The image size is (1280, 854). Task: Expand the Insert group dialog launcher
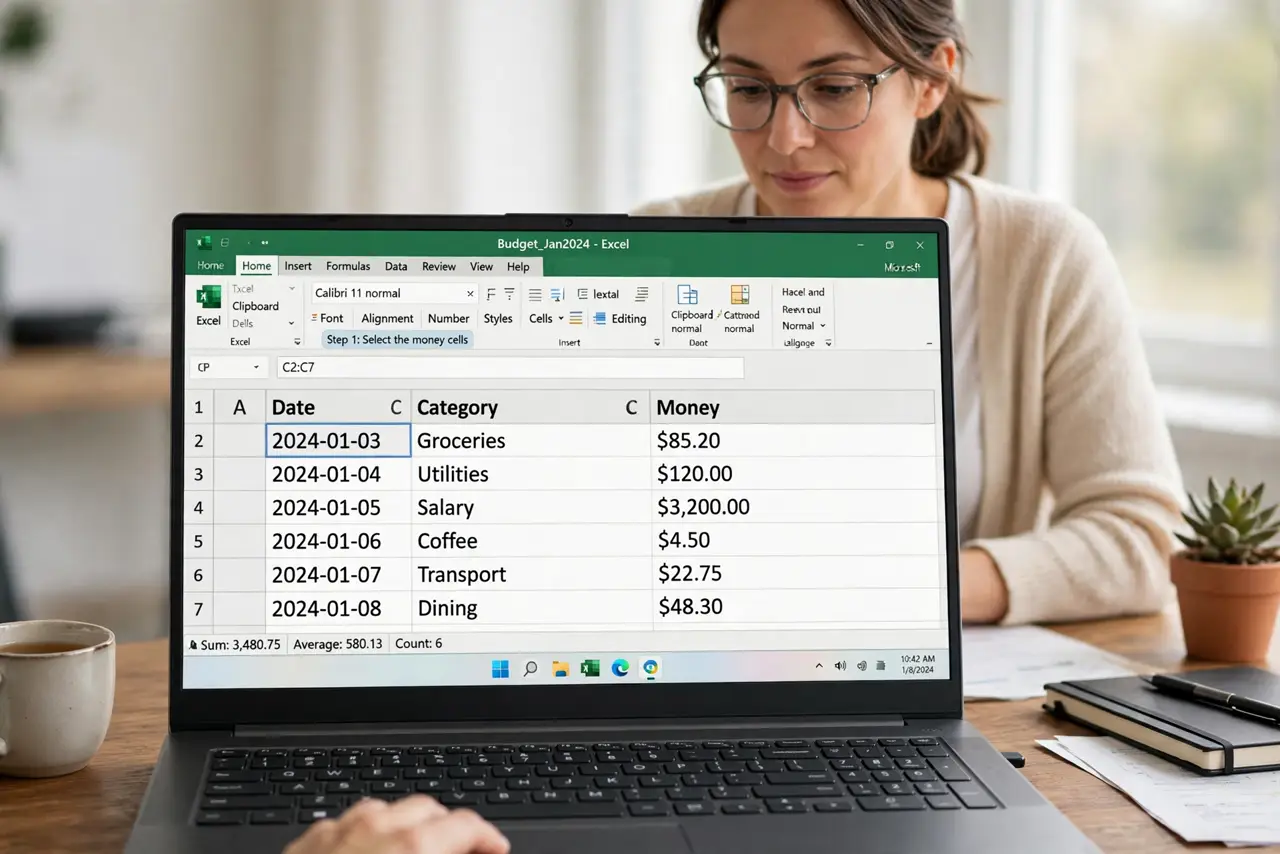(x=657, y=343)
